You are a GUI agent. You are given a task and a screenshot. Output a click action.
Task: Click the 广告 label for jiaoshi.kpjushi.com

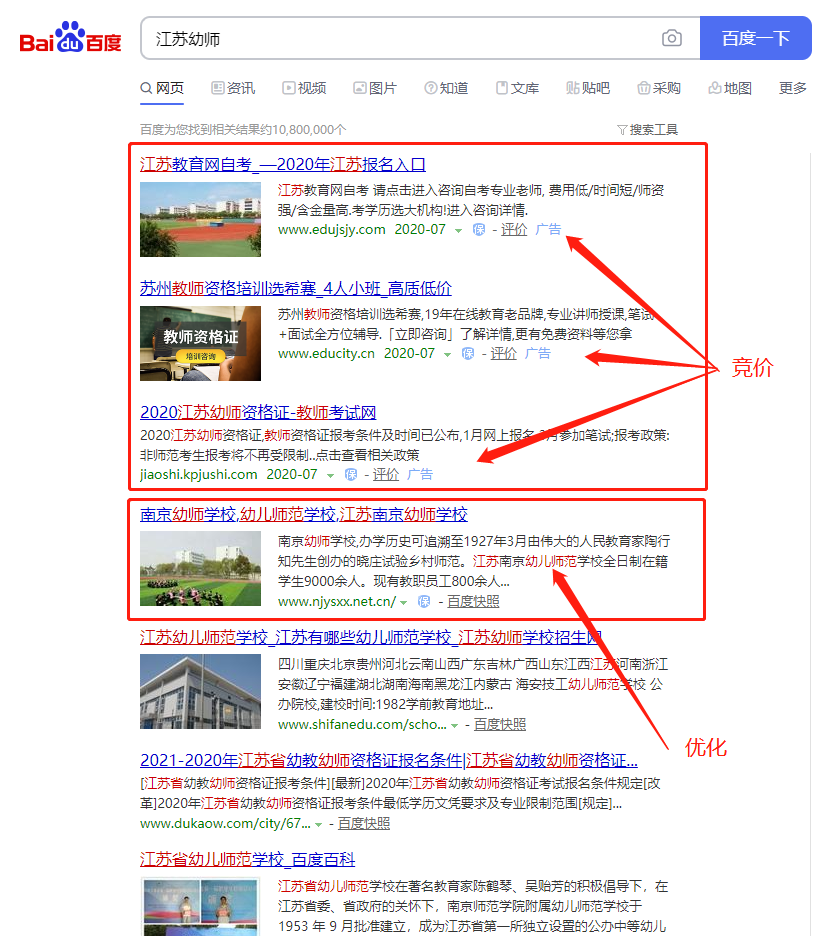[x=420, y=475]
